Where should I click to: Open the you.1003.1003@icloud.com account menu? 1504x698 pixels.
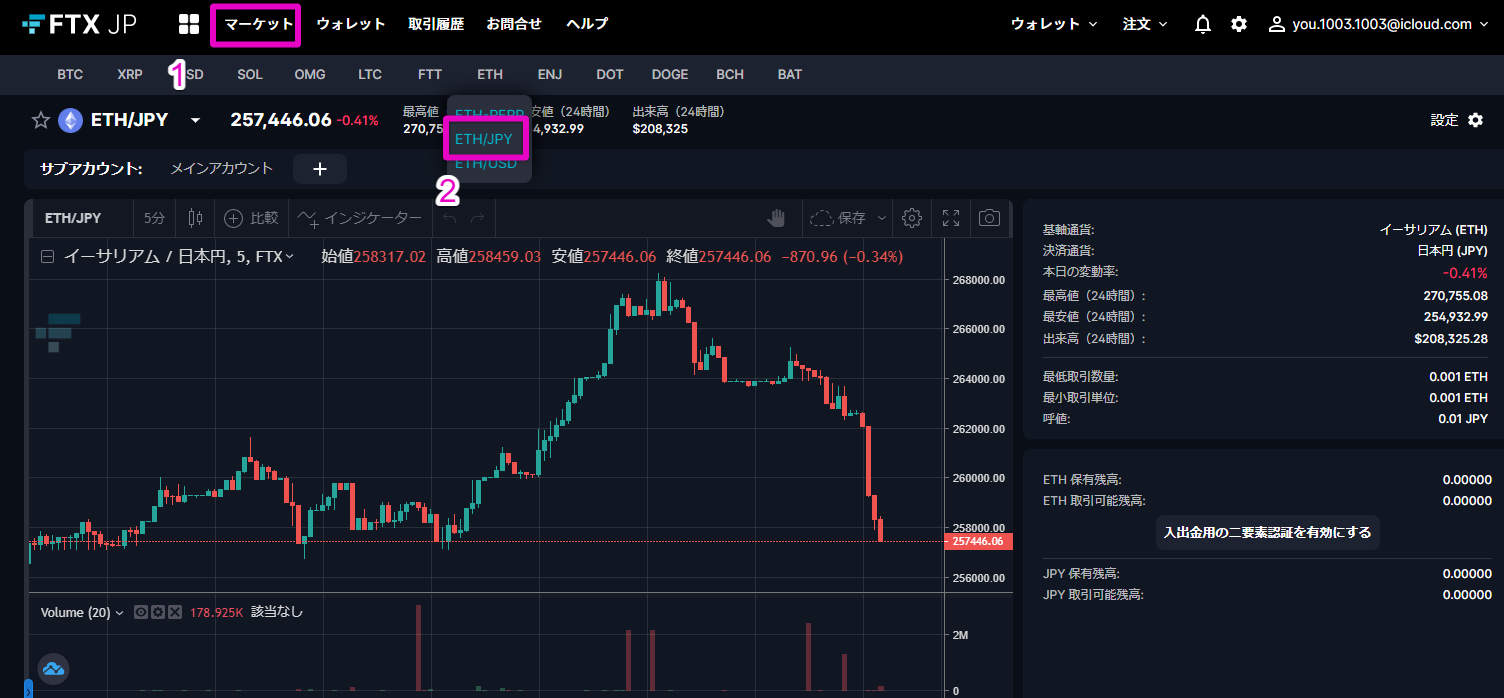pyautogui.click(x=1378, y=24)
